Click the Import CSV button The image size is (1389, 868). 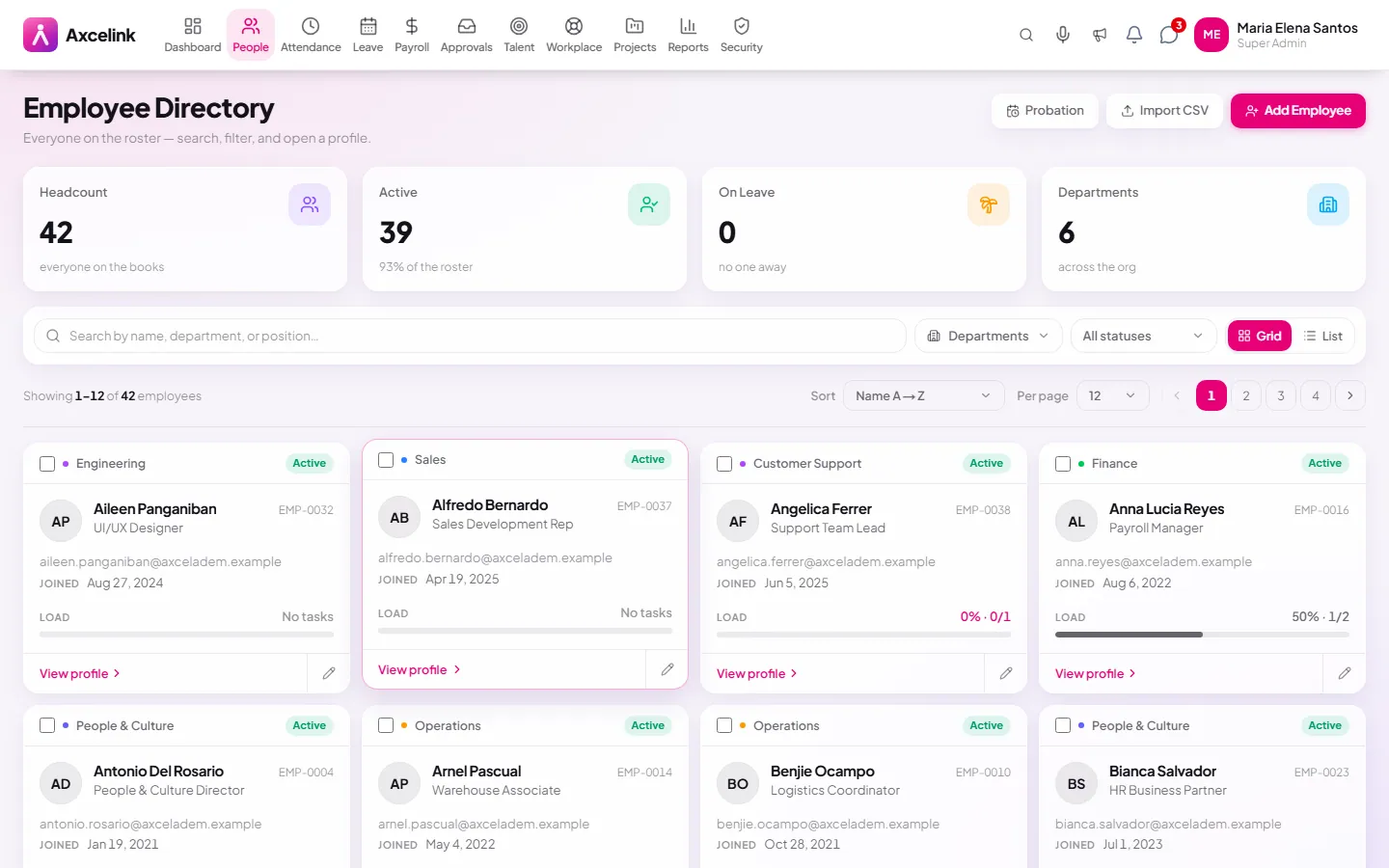point(1164,111)
